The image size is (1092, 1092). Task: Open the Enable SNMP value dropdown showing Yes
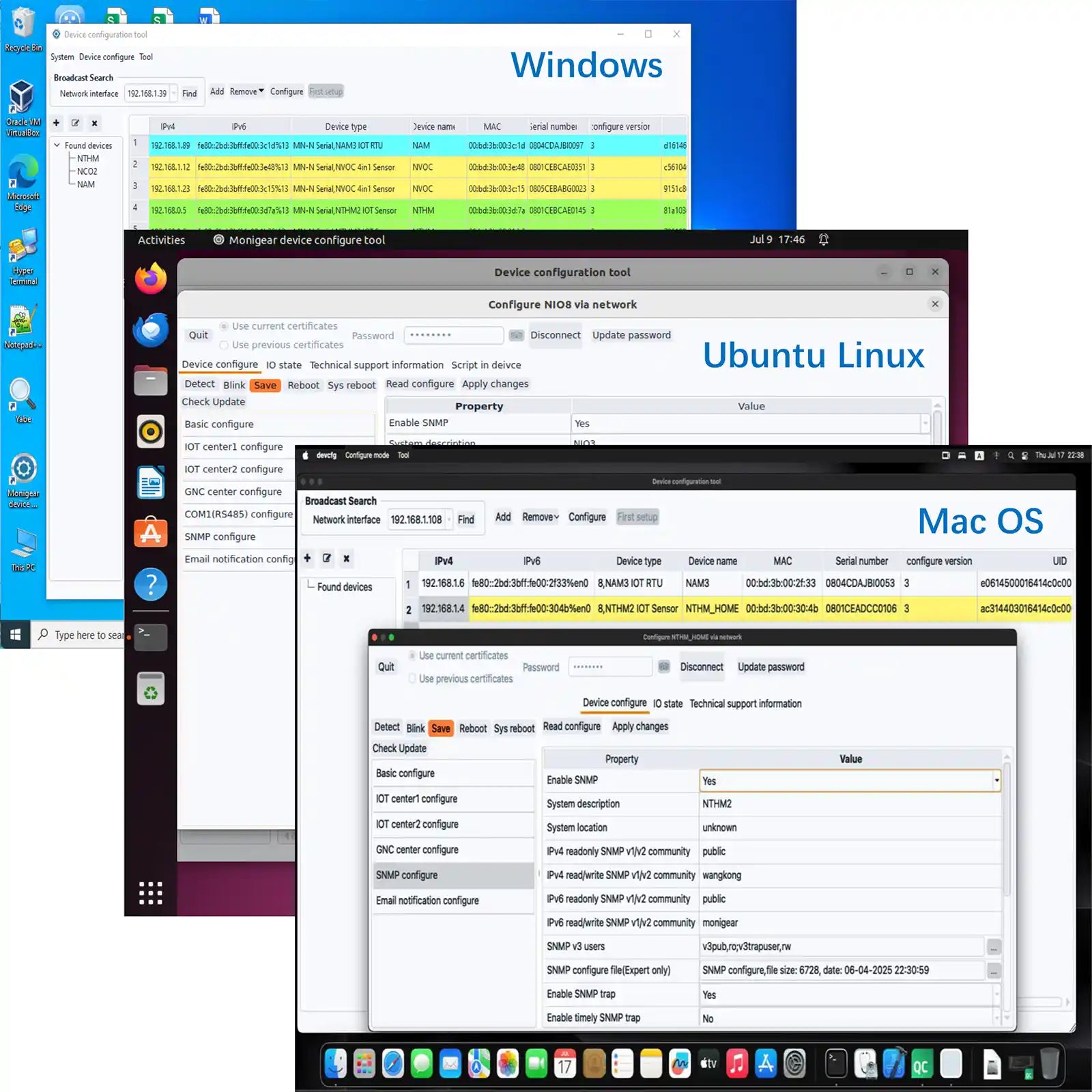tap(994, 780)
